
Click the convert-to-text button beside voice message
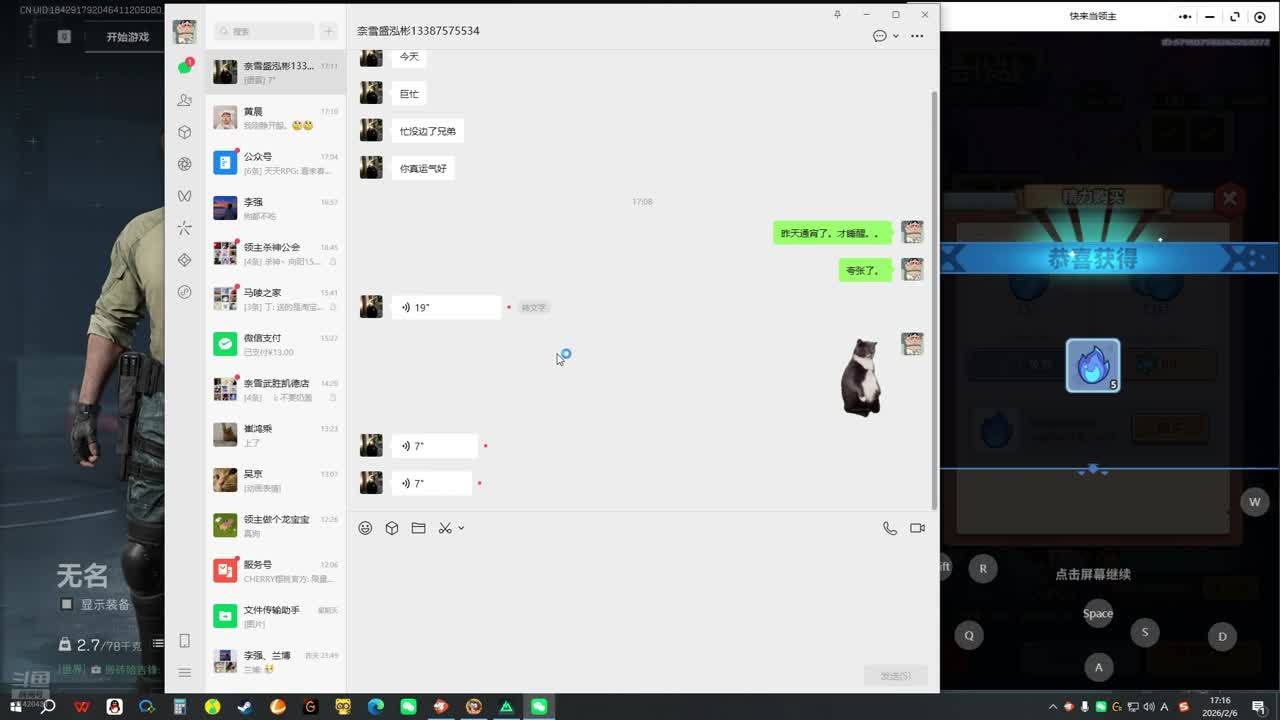click(x=533, y=308)
